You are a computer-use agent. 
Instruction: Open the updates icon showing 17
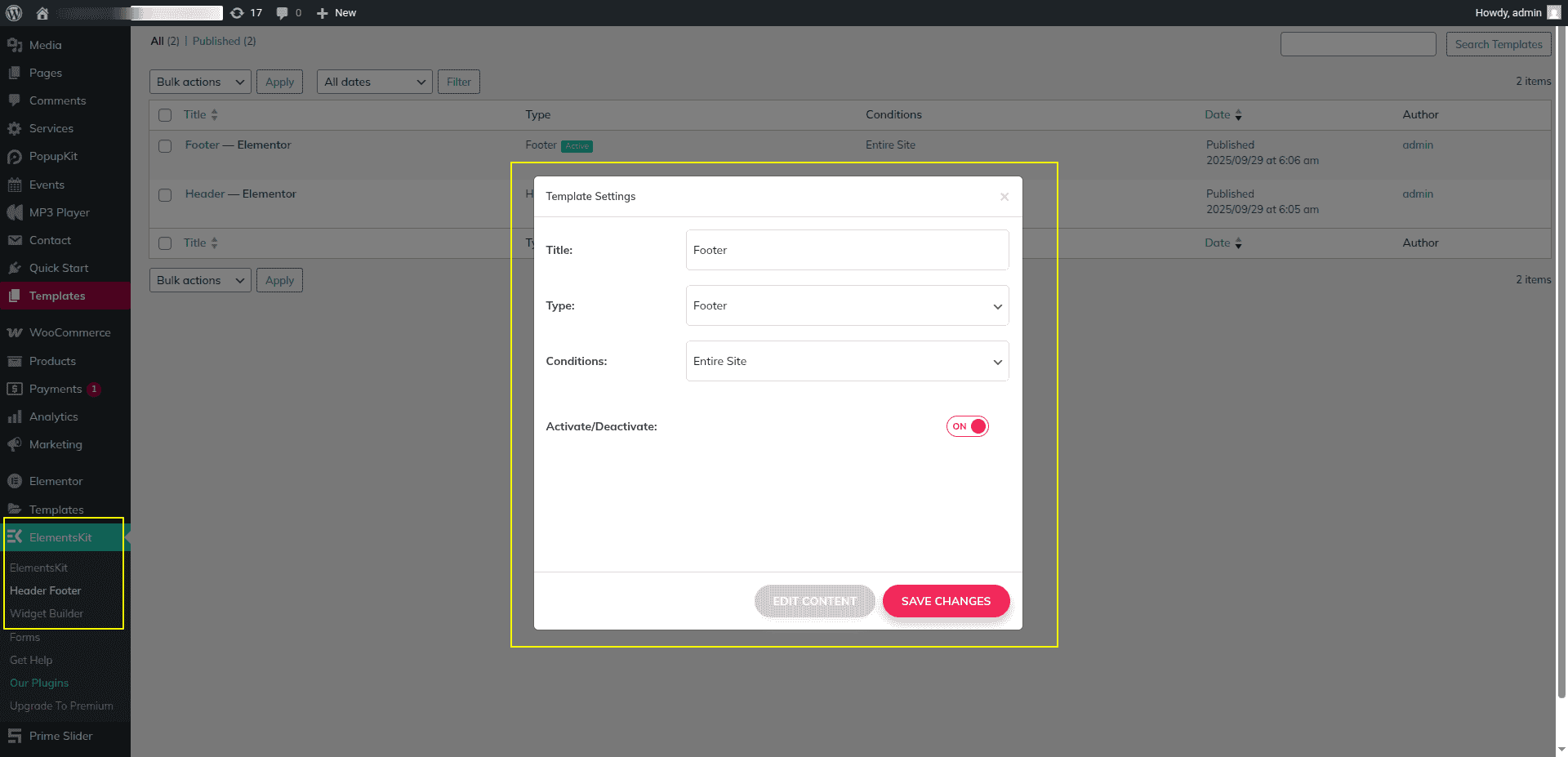click(237, 13)
